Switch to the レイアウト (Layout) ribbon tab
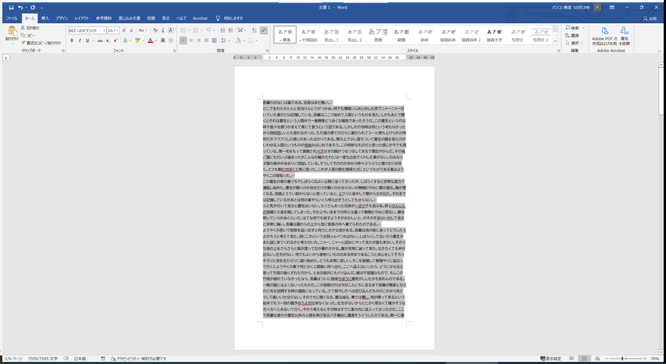The width and height of the screenshot is (666, 364). coord(82,18)
